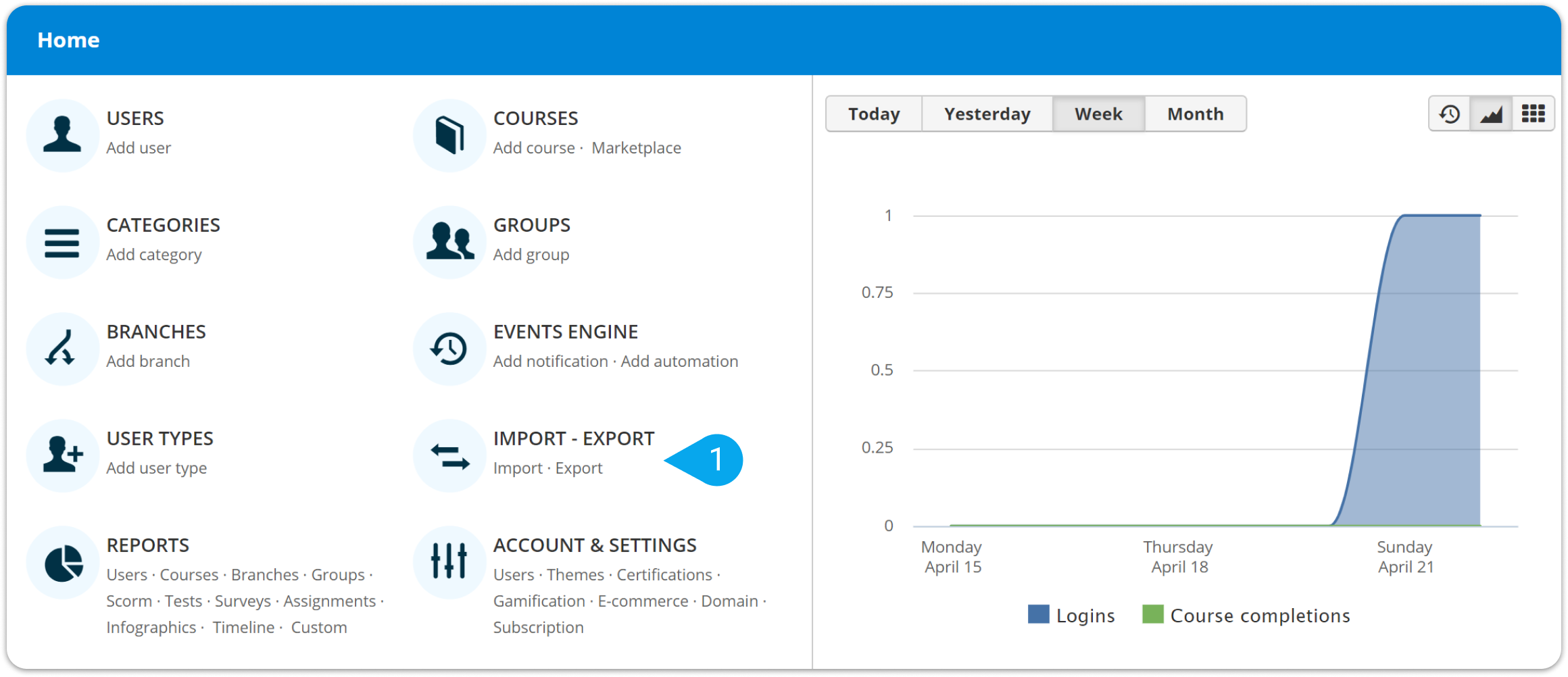Select the Yesterday tab
This screenshot has width=1568, height=677.
987,114
